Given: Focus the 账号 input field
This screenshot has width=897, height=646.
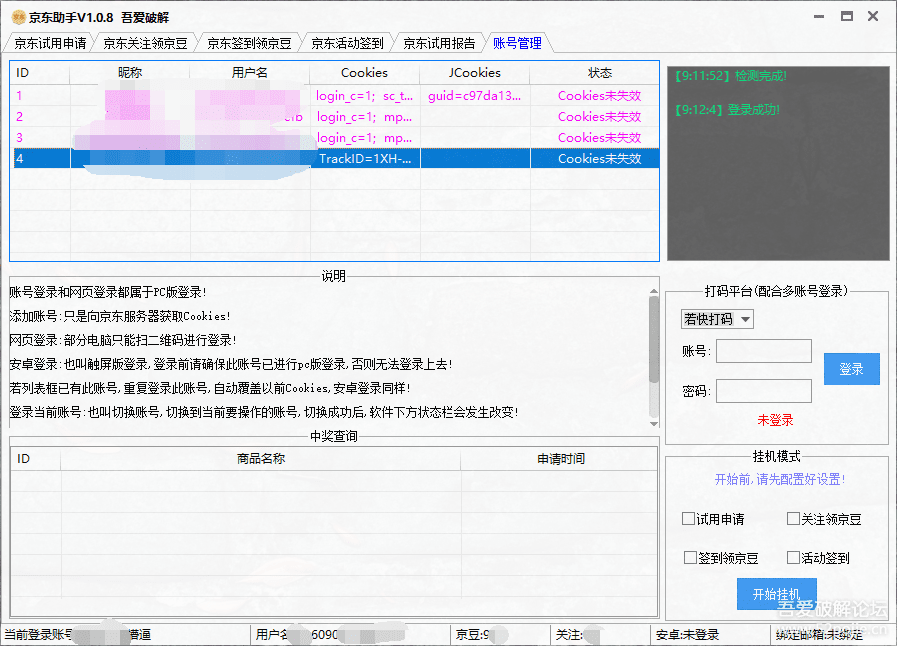Looking at the screenshot, I should tap(764, 351).
